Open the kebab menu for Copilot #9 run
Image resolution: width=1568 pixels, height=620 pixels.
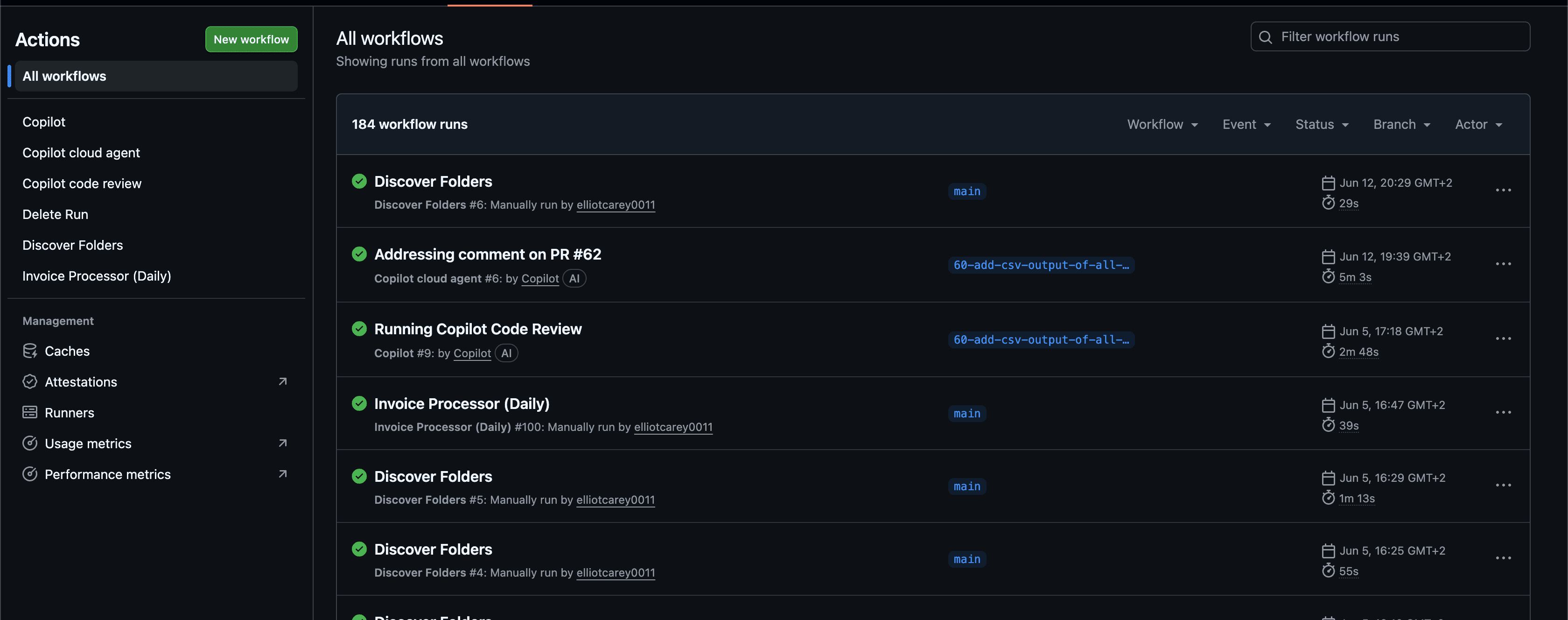[1503, 338]
